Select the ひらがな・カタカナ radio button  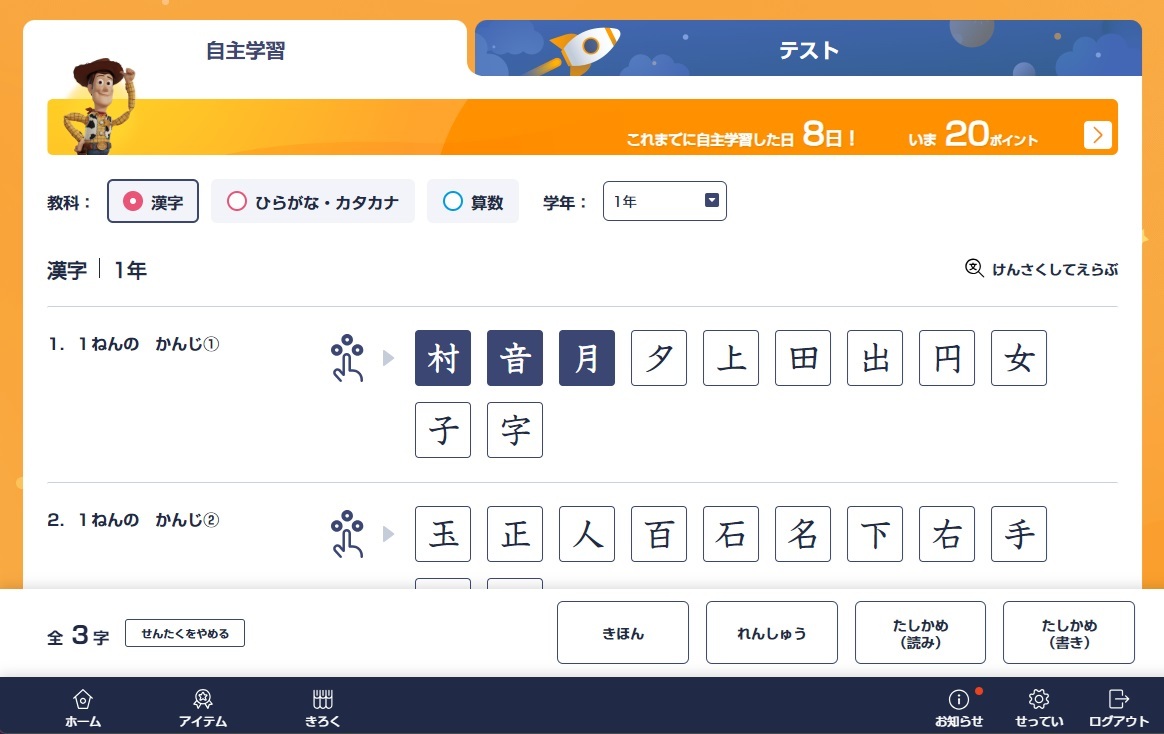(x=237, y=202)
